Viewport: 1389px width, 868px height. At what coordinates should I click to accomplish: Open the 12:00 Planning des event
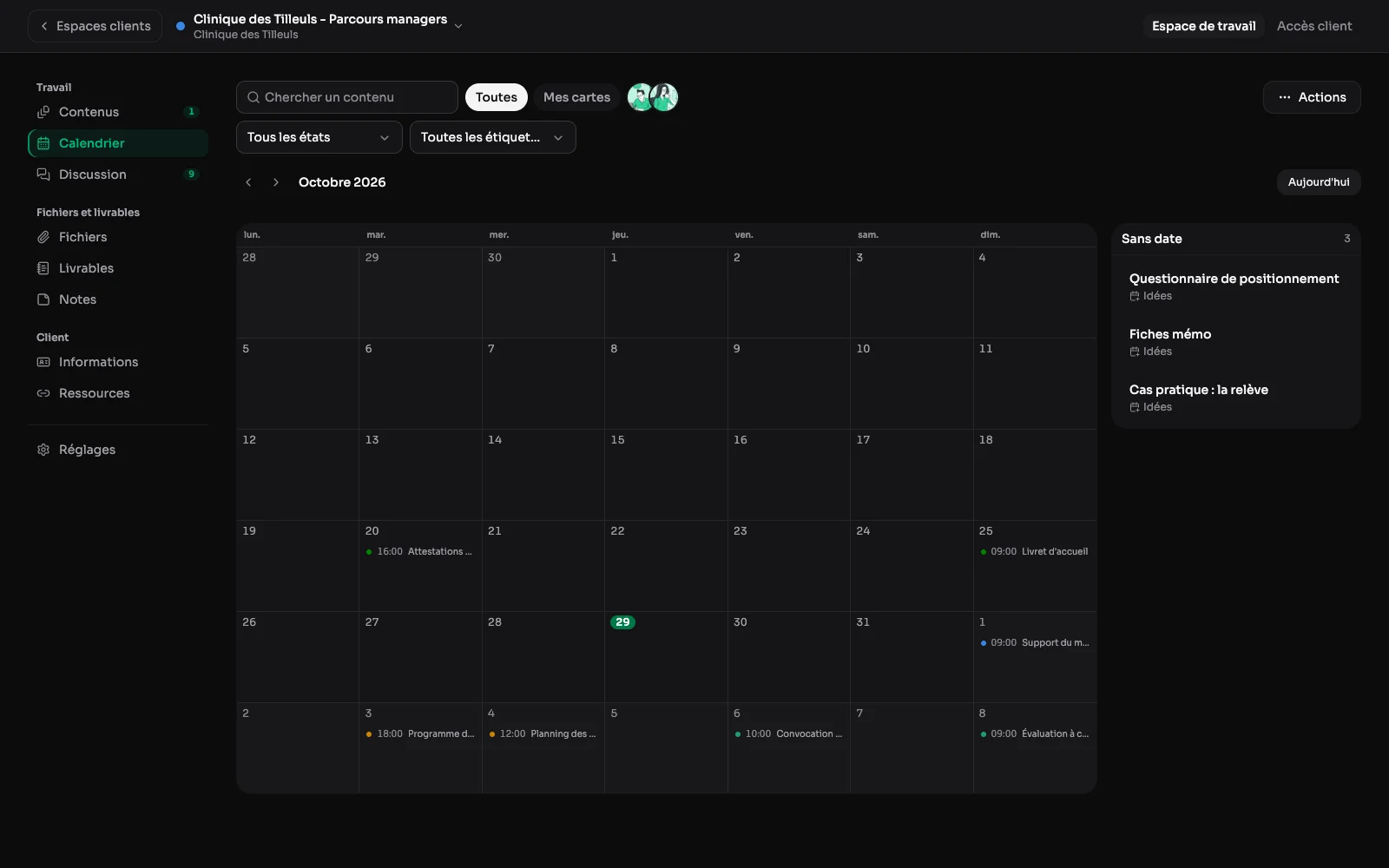click(x=543, y=734)
